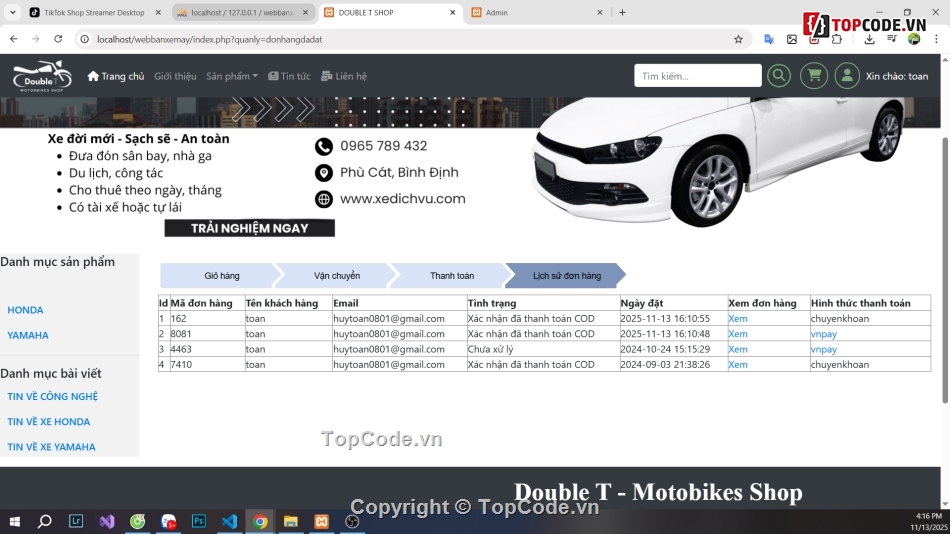The height and width of the screenshot is (534, 950).
Task: Select HONDA product category
Action: click(25, 310)
